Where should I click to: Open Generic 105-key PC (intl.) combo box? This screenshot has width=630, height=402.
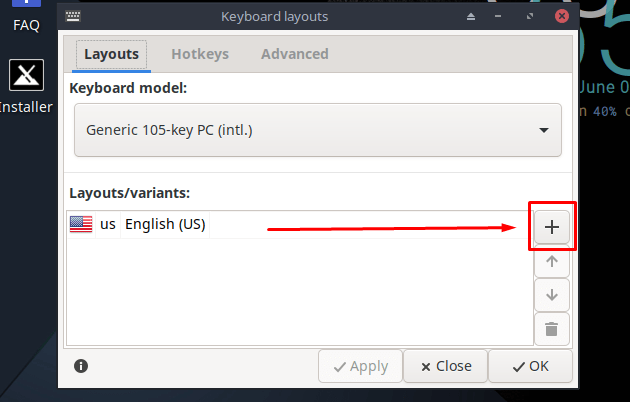coord(318,130)
